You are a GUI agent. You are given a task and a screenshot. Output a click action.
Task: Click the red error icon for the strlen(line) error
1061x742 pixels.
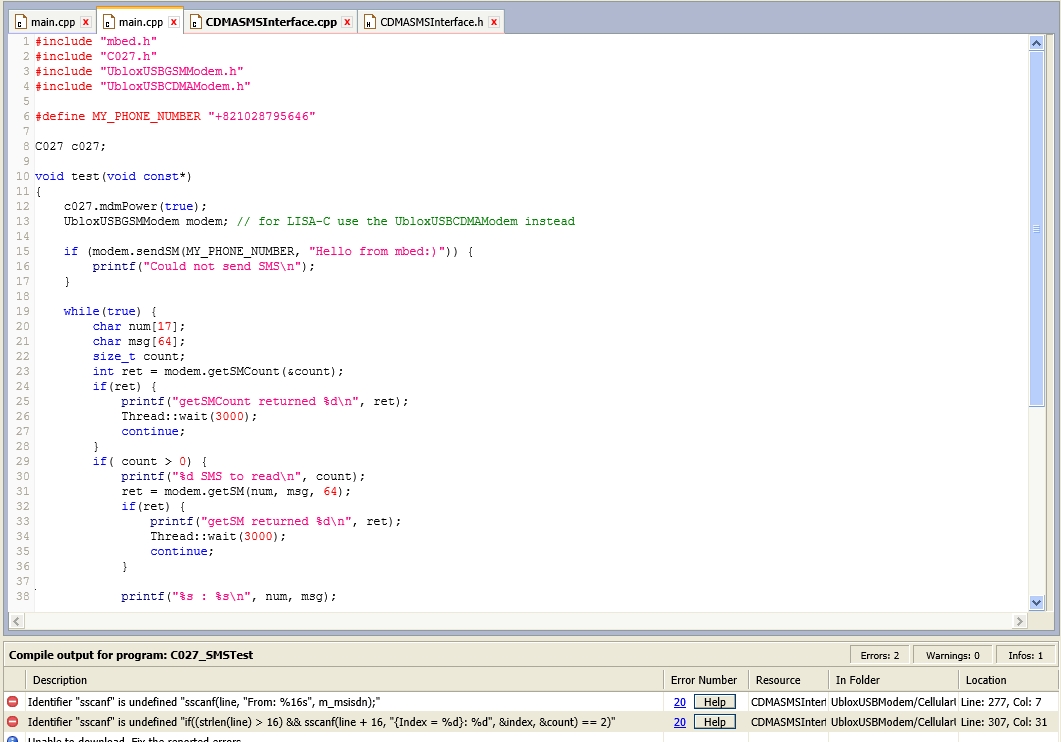[x=13, y=722]
